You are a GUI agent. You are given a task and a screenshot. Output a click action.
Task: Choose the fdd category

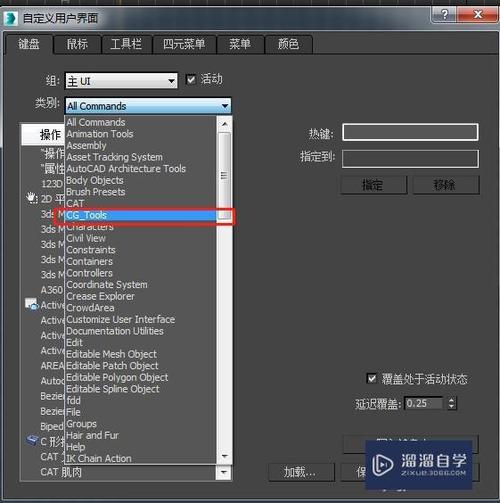[x=73, y=400]
